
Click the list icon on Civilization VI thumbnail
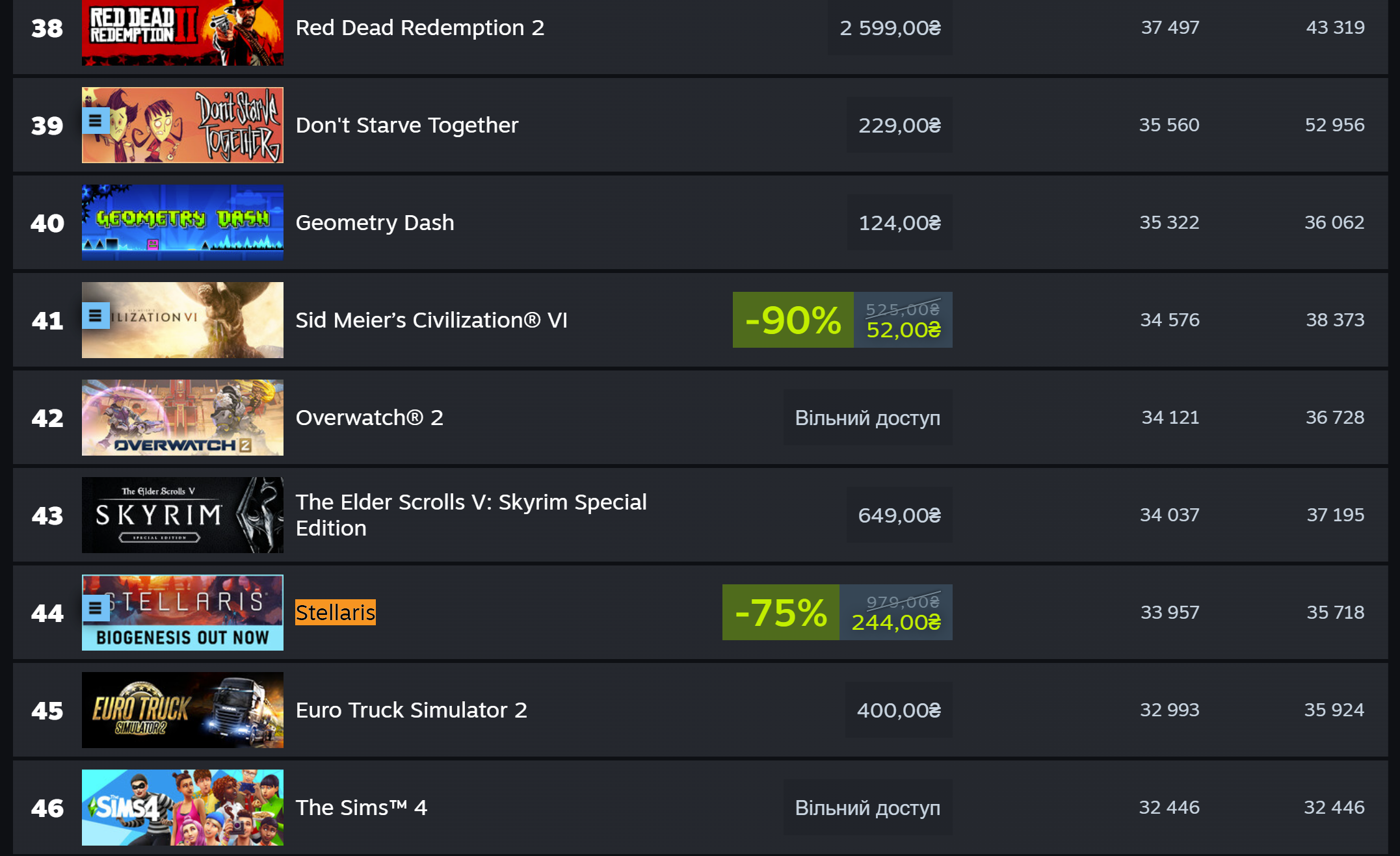click(x=96, y=316)
